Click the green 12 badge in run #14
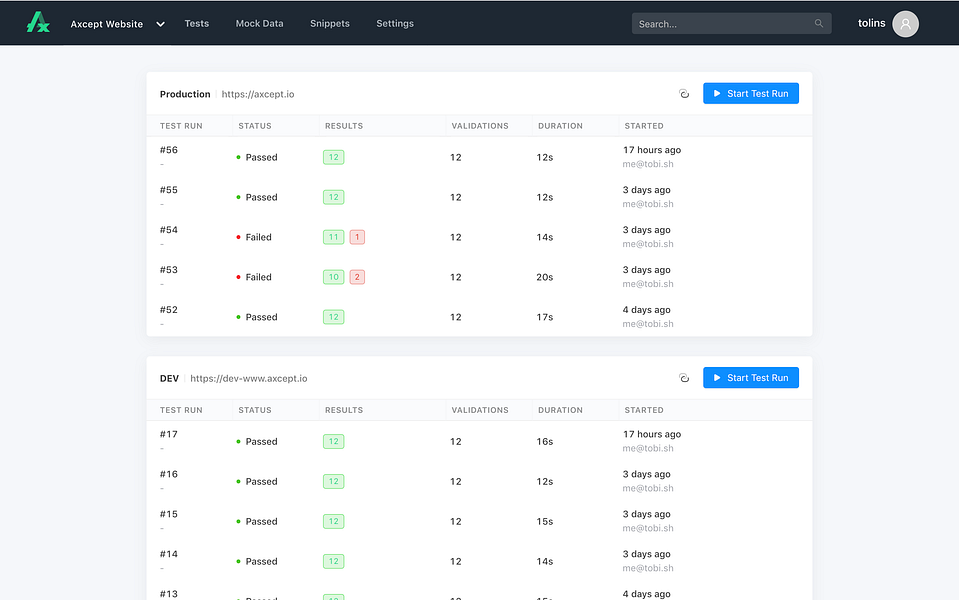Screen dimensions: 959x600 click(x=333, y=561)
